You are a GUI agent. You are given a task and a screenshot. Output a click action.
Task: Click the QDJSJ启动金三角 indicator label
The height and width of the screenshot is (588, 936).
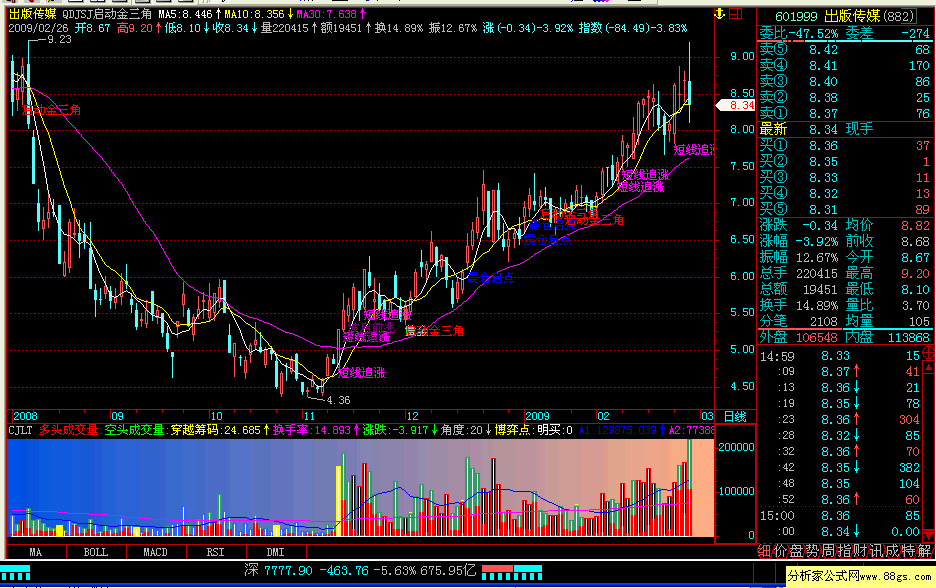(107, 14)
